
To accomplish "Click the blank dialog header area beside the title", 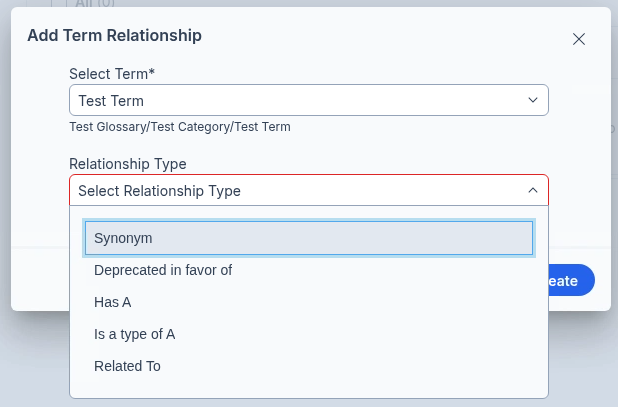I will pyautogui.click(x=380, y=36).
